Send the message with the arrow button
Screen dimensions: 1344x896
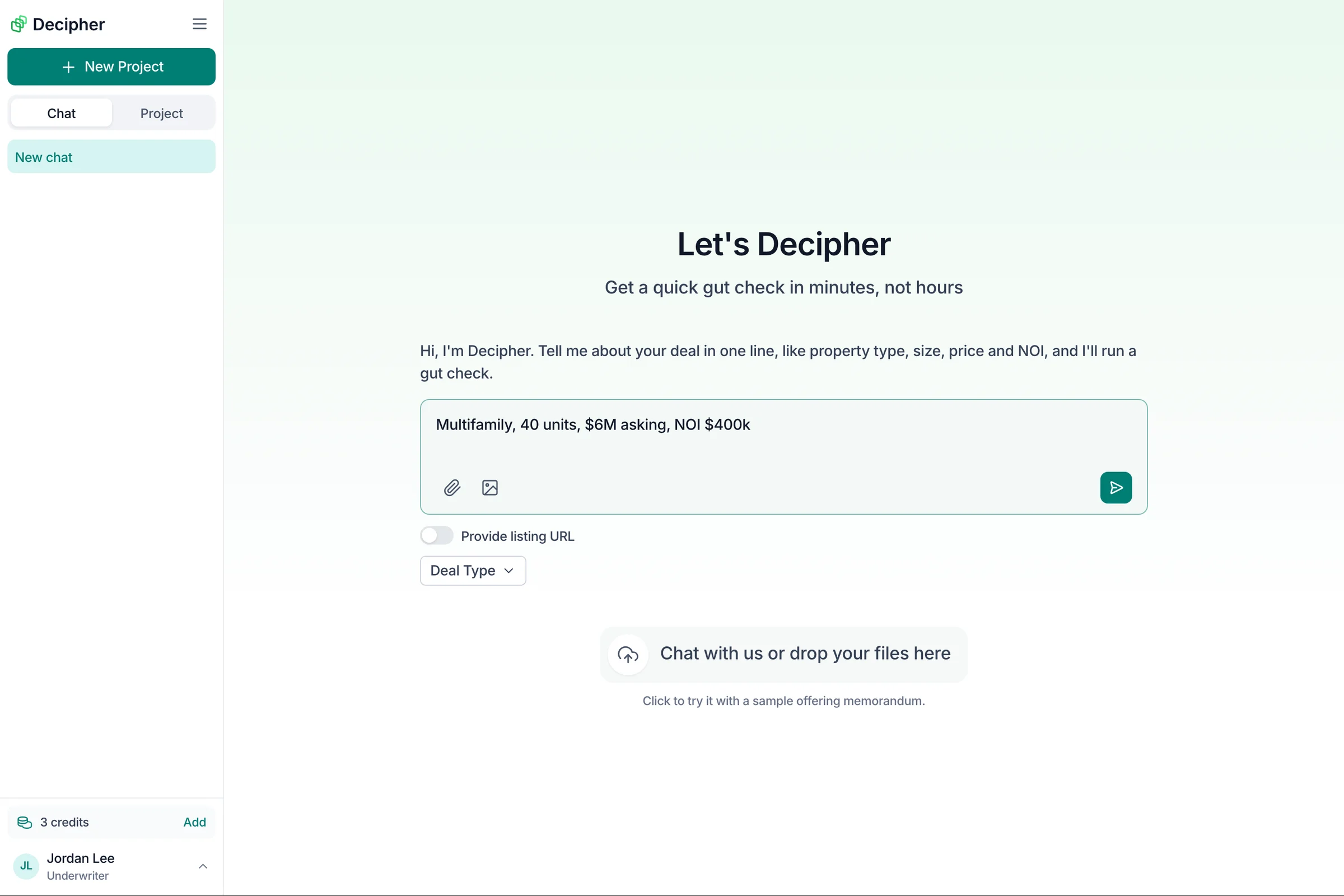[x=1116, y=487]
